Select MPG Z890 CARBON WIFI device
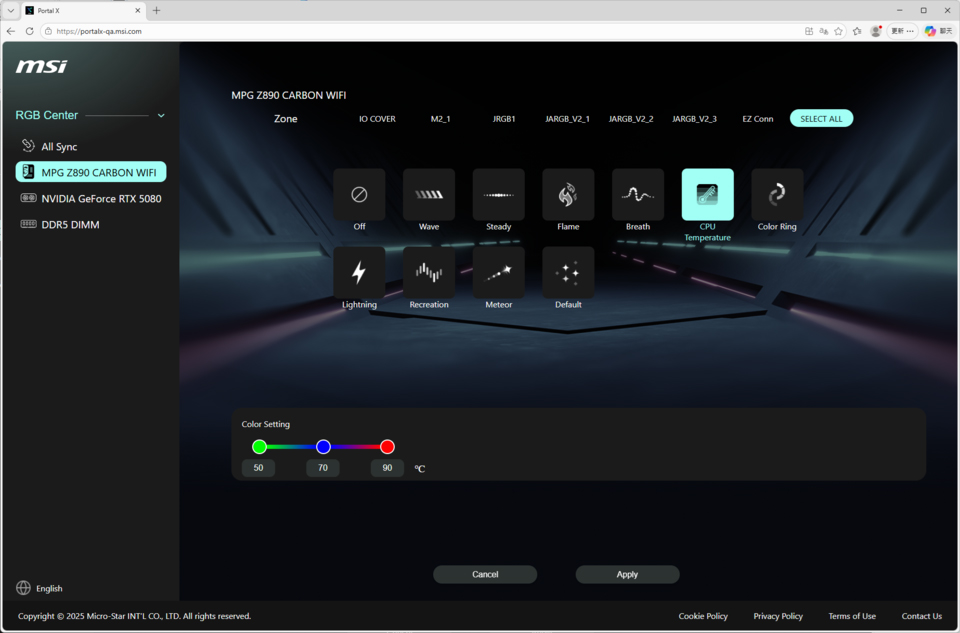960x633 pixels. click(x=91, y=172)
